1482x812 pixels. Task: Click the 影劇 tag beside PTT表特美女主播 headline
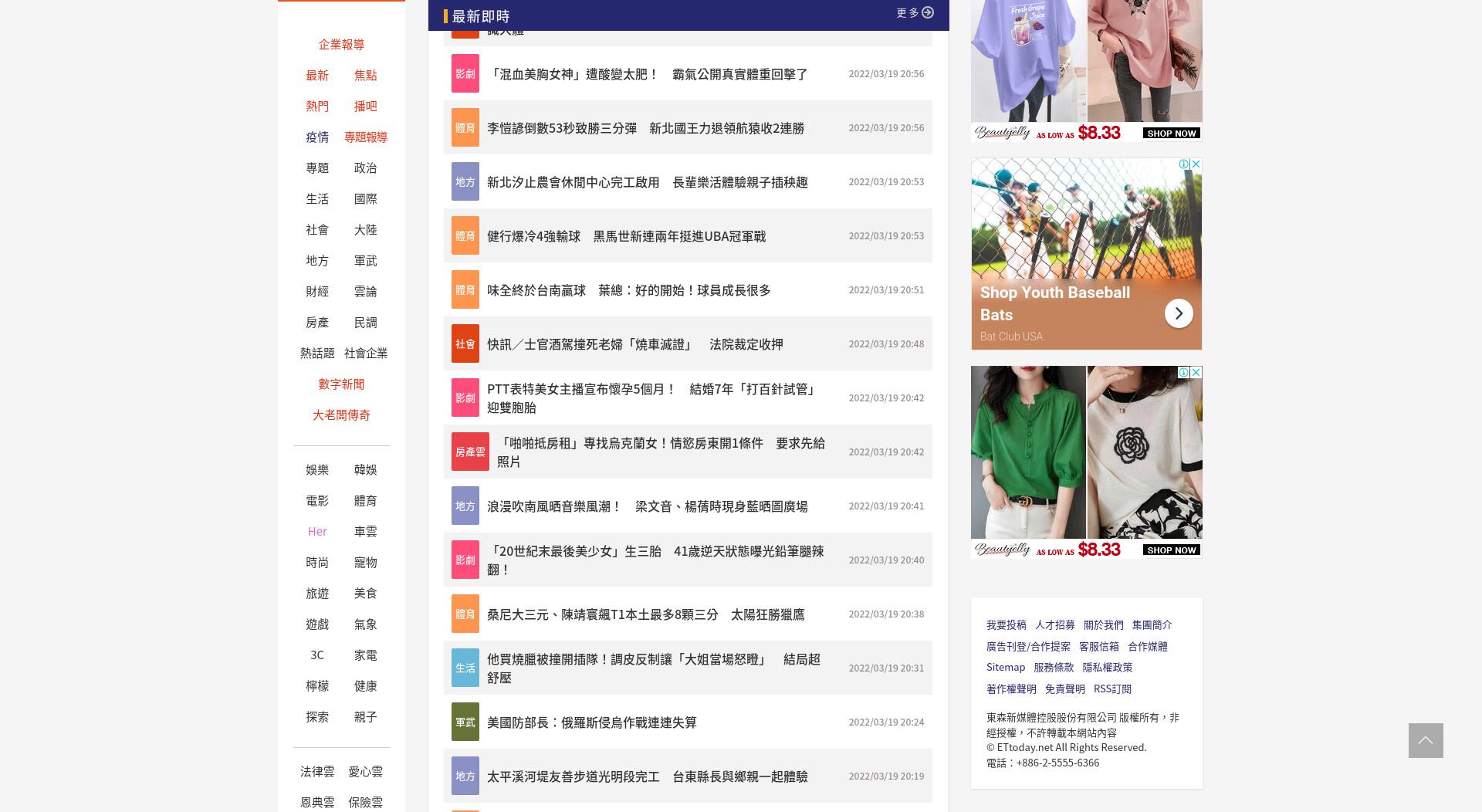pos(465,398)
